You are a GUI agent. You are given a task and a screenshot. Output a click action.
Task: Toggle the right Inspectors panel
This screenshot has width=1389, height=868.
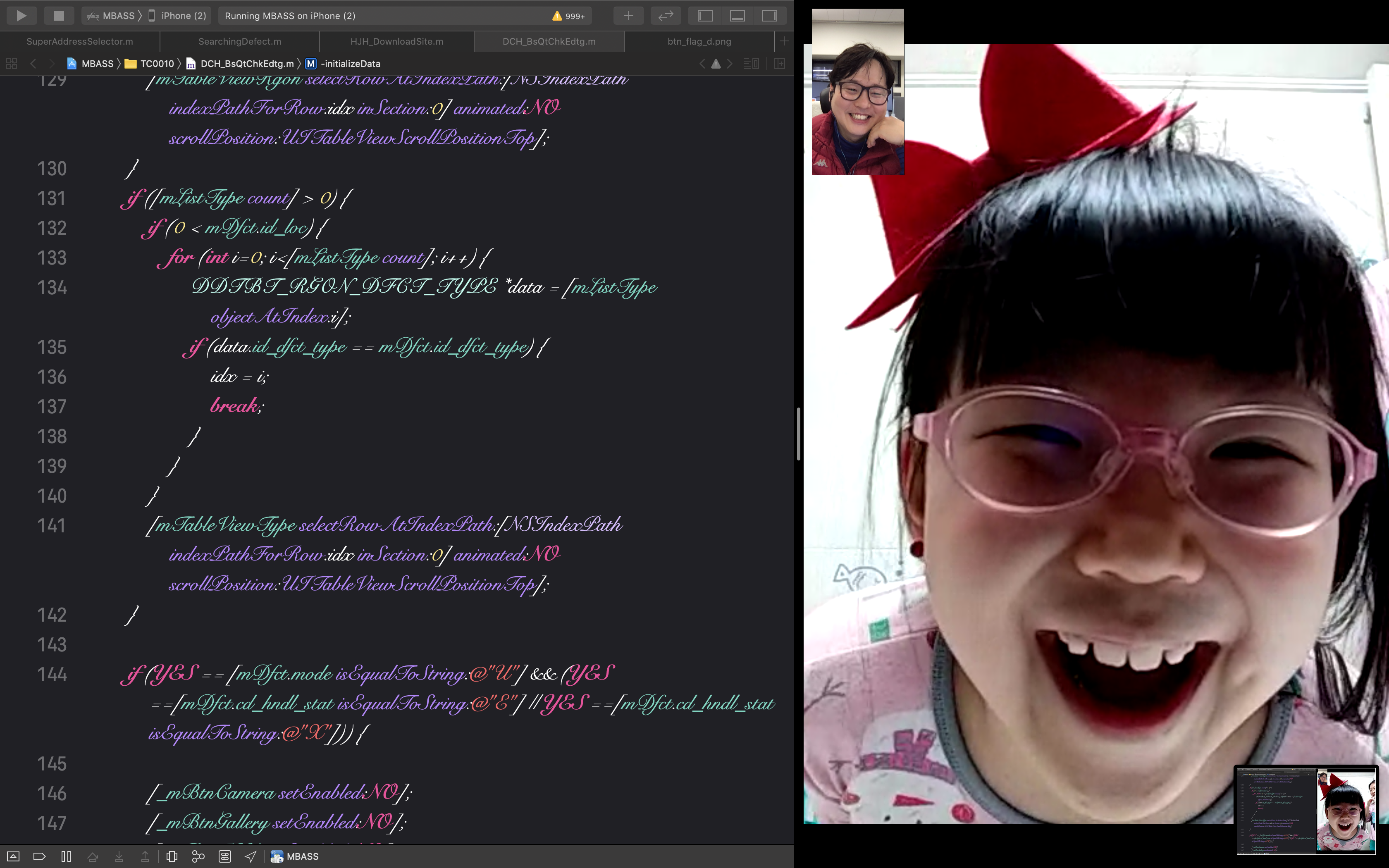click(769, 16)
